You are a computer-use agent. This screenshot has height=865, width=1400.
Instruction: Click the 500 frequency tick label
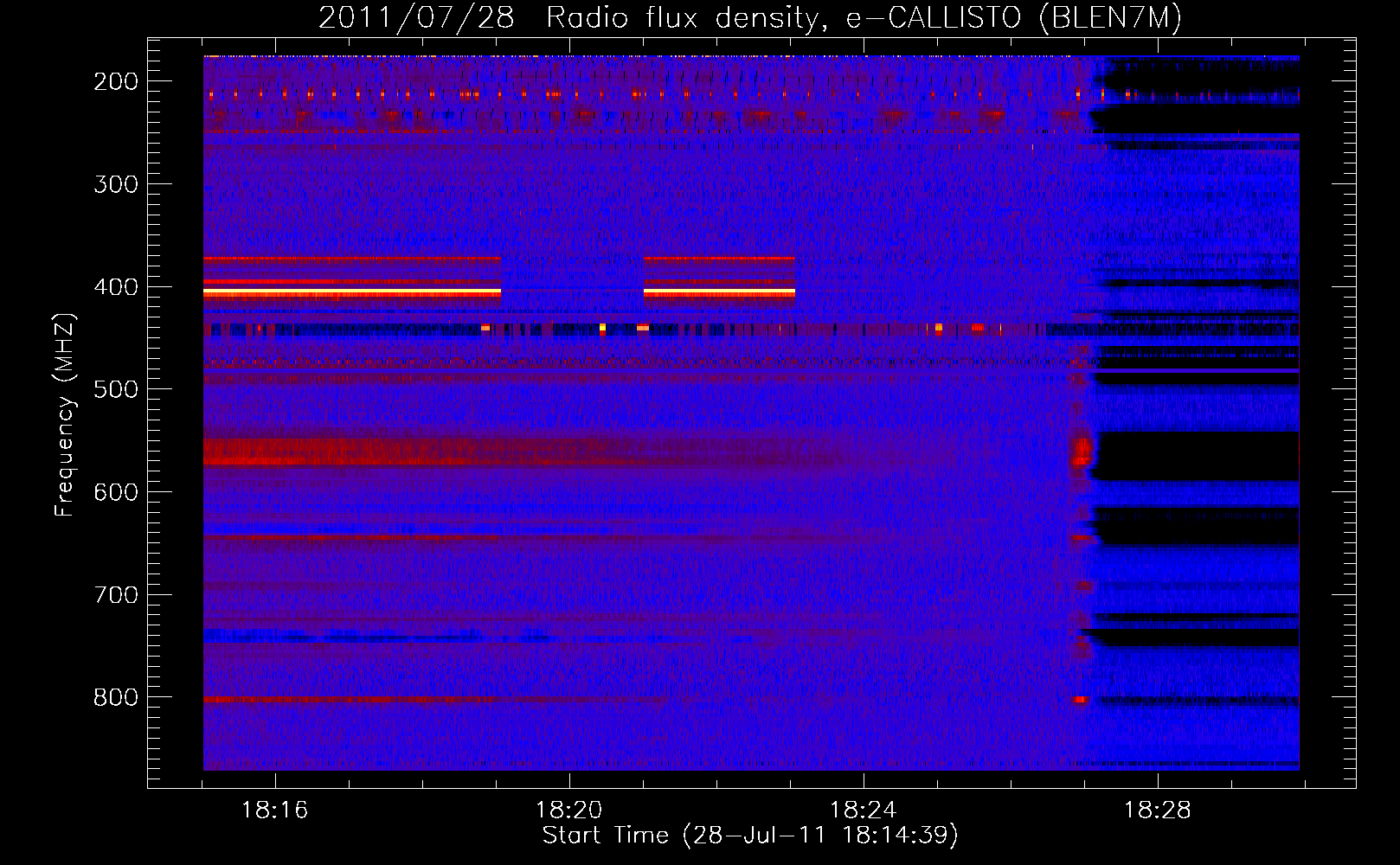coord(116,389)
